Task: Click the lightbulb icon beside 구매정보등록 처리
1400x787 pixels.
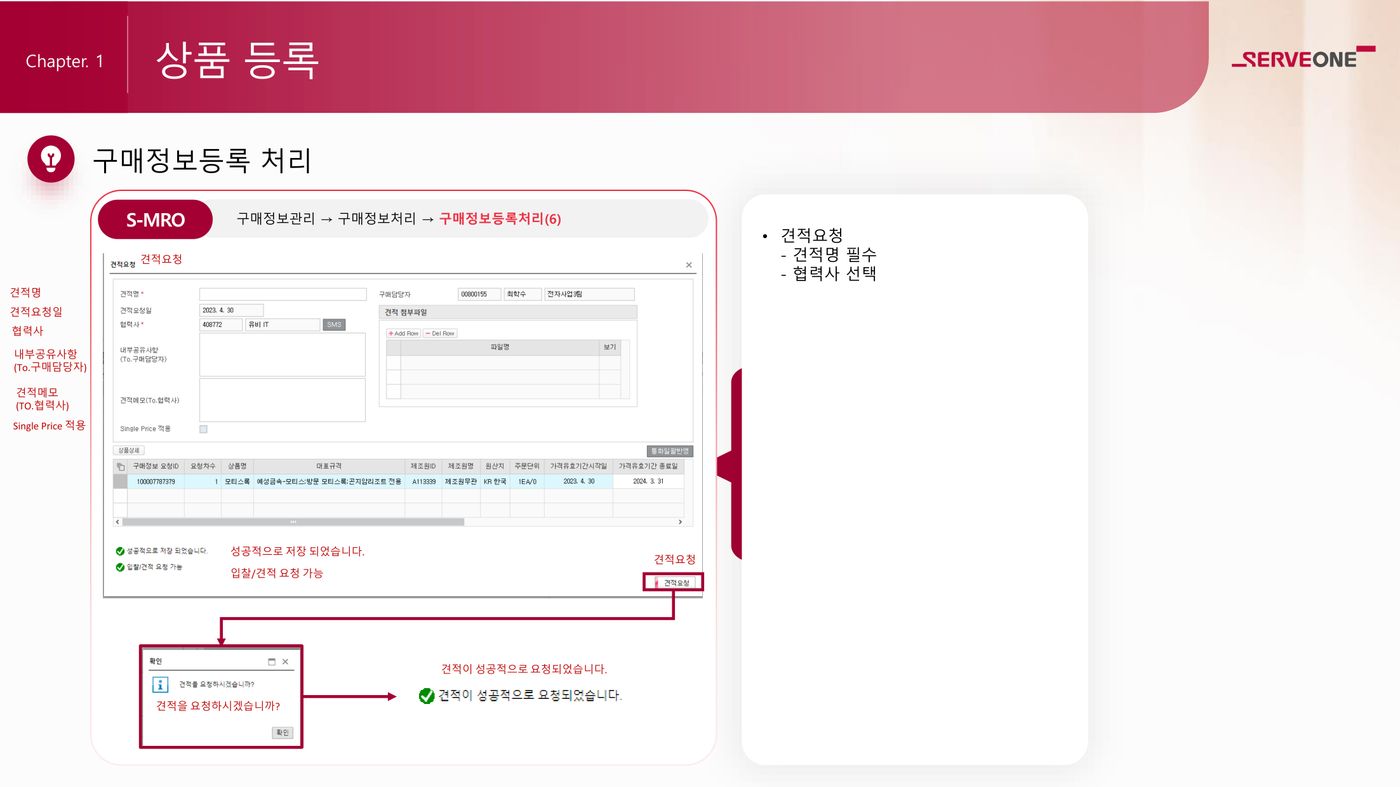Action: click(51, 158)
